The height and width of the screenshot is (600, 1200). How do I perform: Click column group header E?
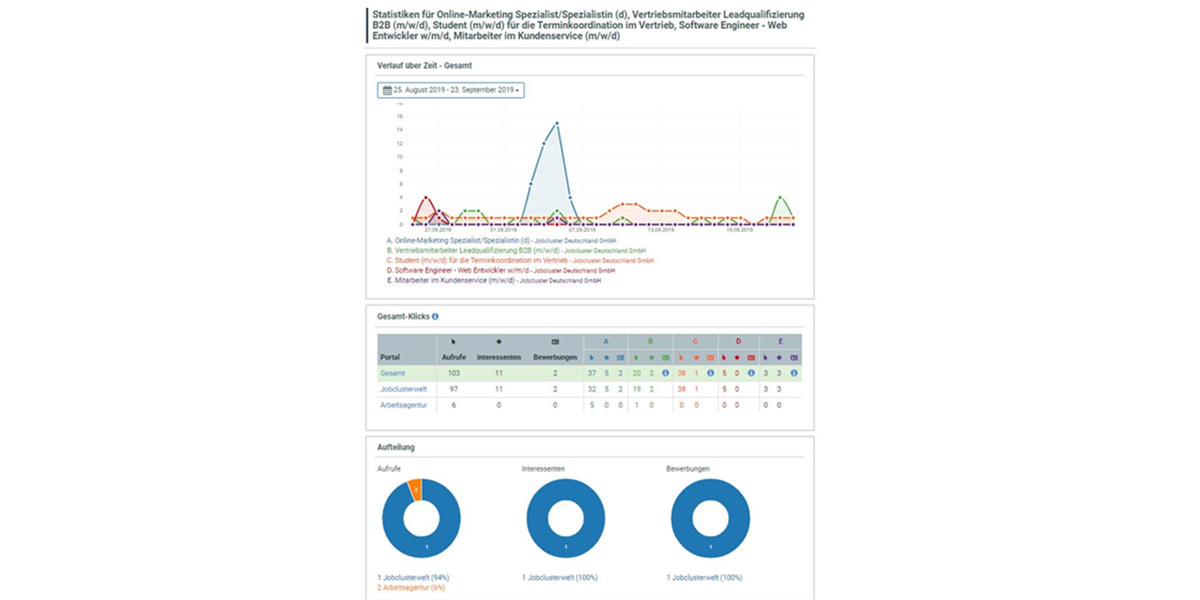[x=781, y=342]
